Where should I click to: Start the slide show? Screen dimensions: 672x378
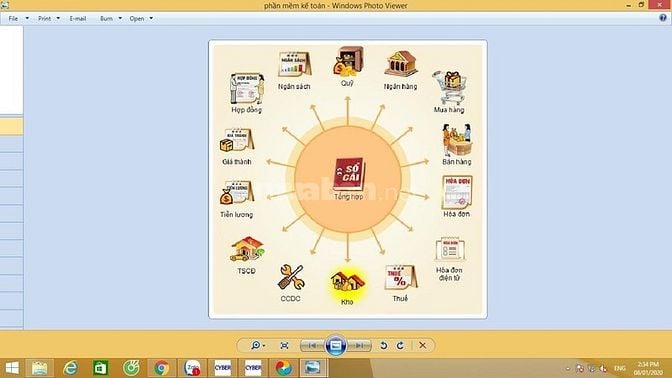[x=336, y=345]
